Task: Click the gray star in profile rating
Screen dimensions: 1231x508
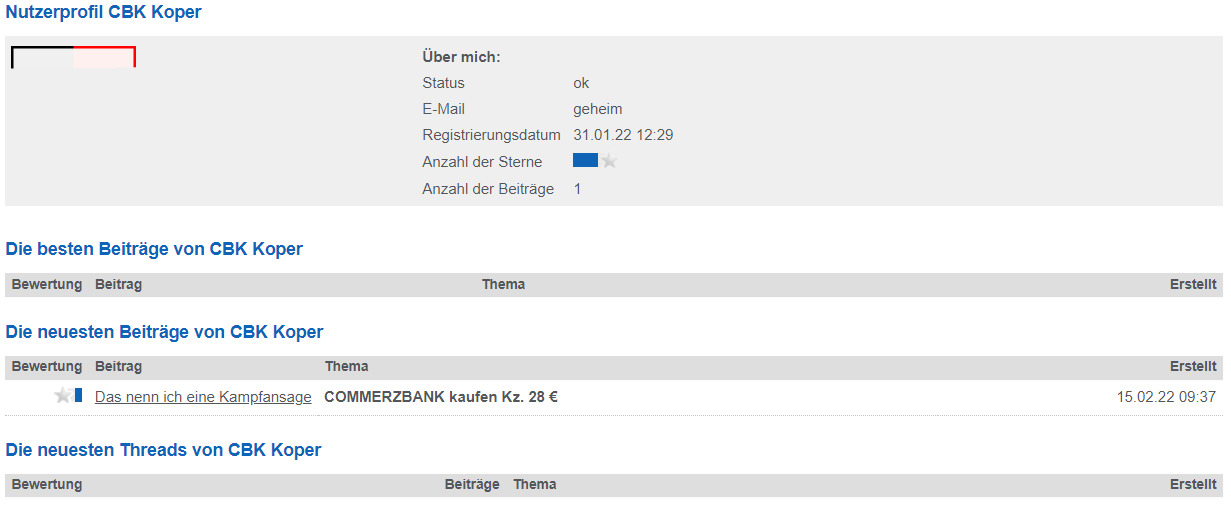Action: 609,161
